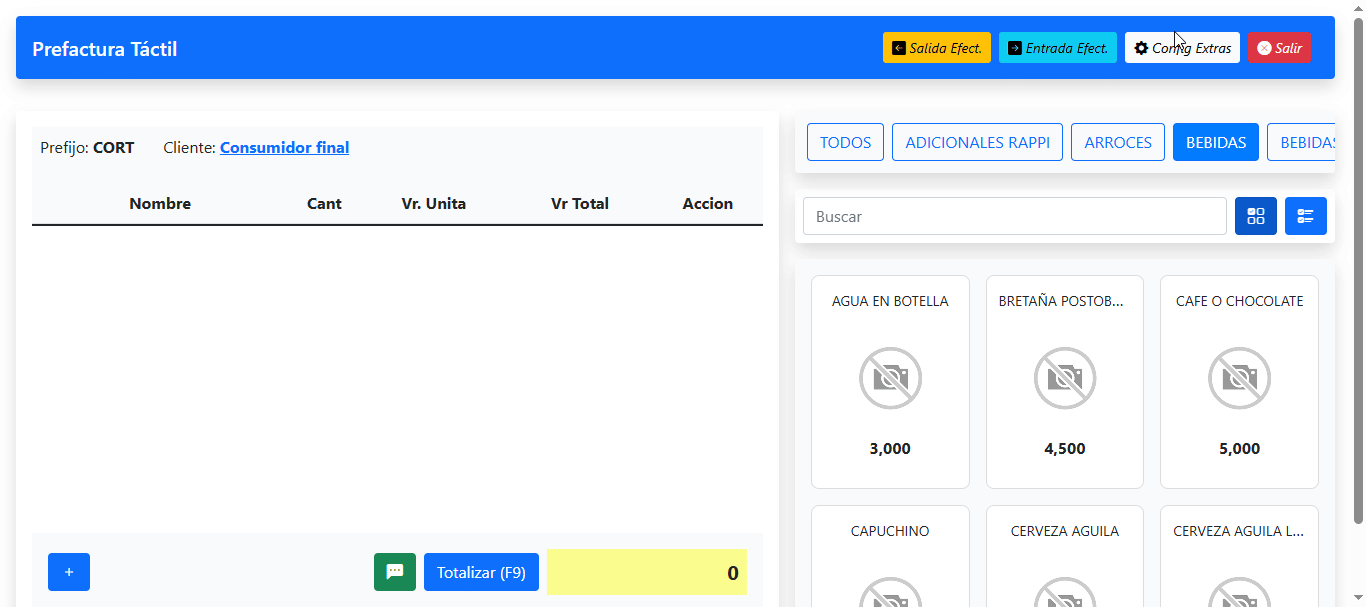The height and width of the screenshot is (607, 1366).
Task: Click the green comment note icon
Action: 394,572
